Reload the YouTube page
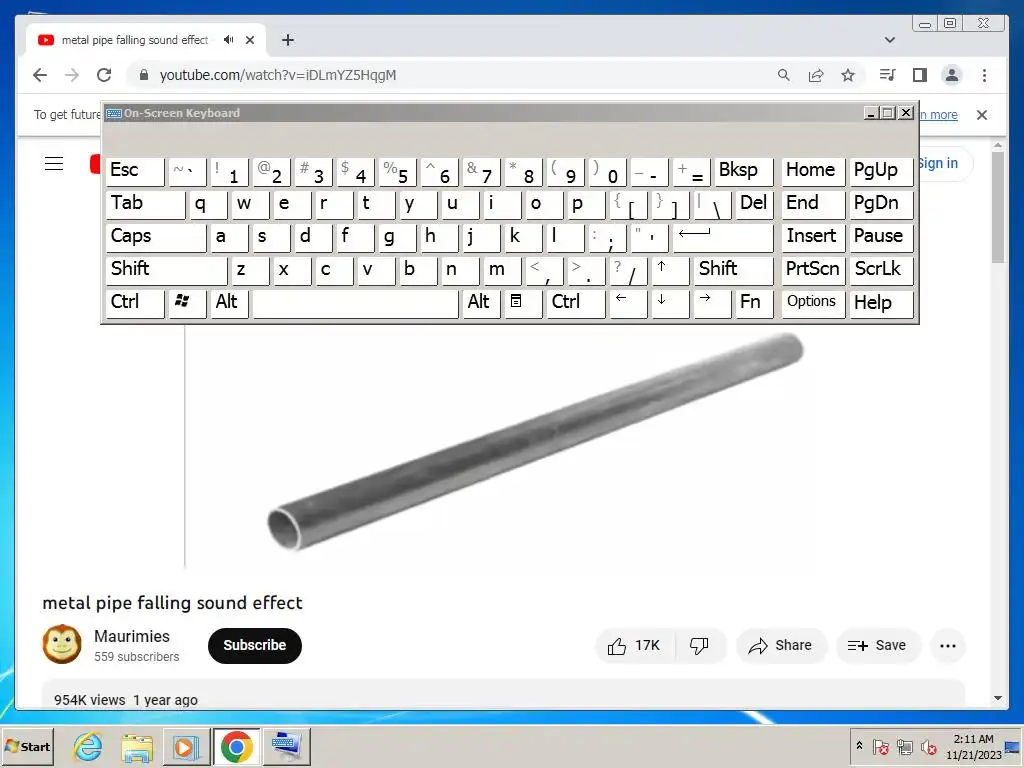The width and height of the screenshot is (1024, 768). pyautogui.click(x=104, y=75)
